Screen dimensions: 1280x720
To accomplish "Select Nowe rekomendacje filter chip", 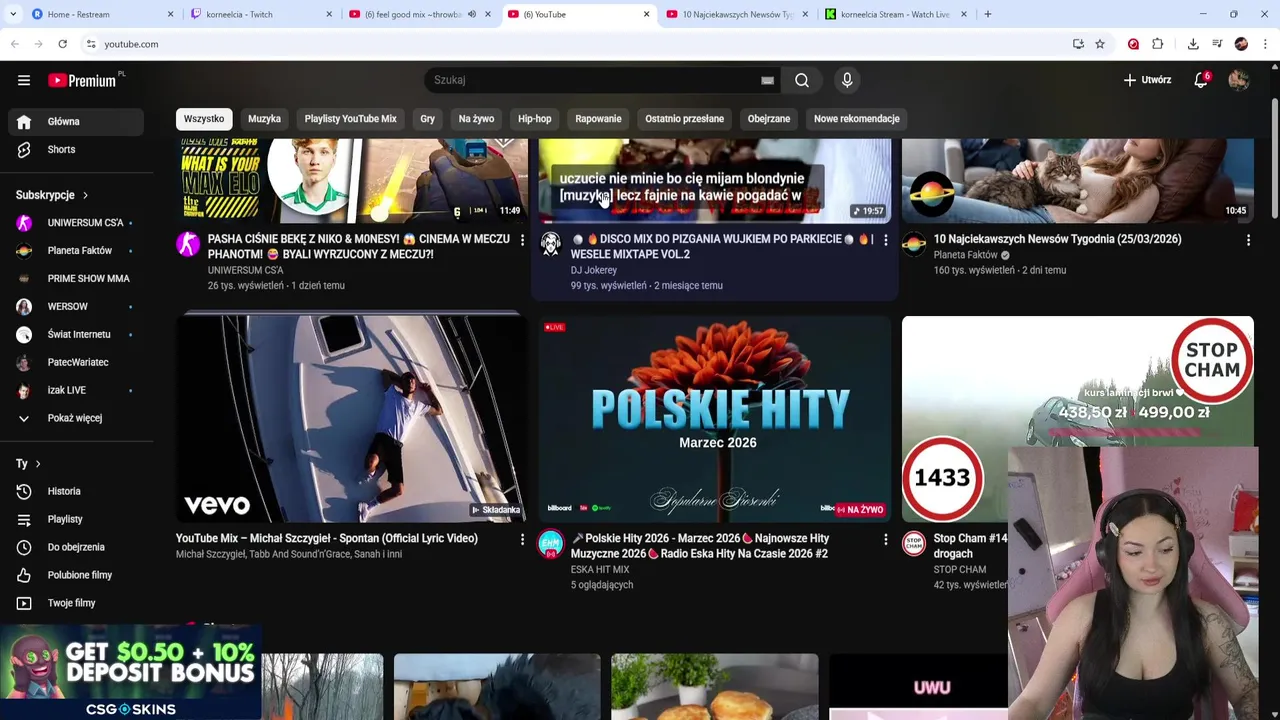I will coord(856,118).
